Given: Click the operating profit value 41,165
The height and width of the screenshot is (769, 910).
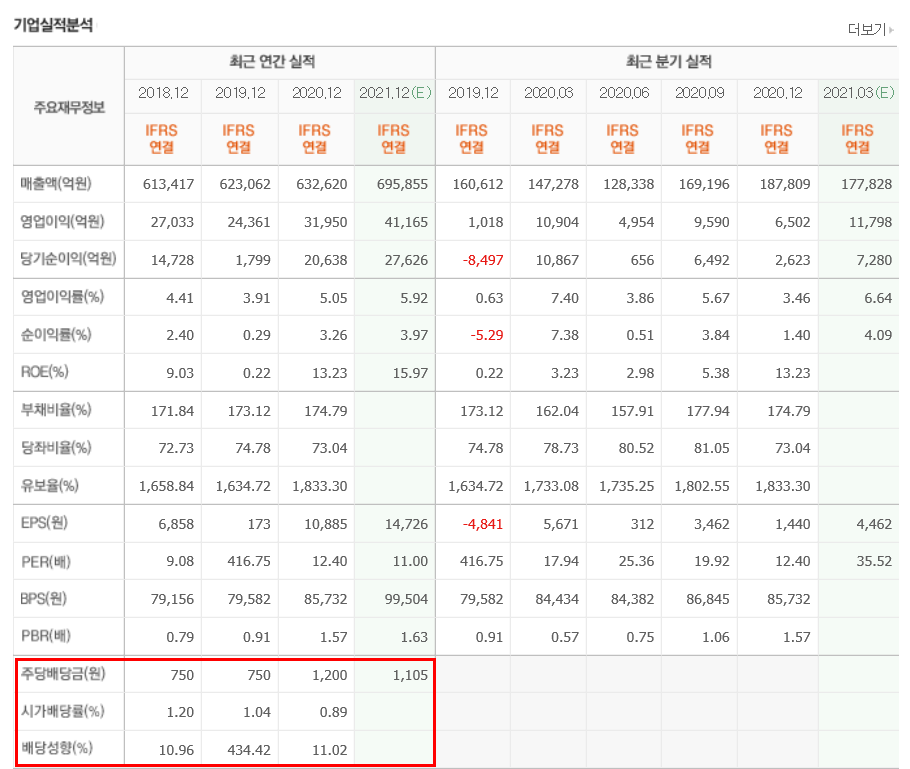Looking at the screenshot, I should click(x=406, y=222).
